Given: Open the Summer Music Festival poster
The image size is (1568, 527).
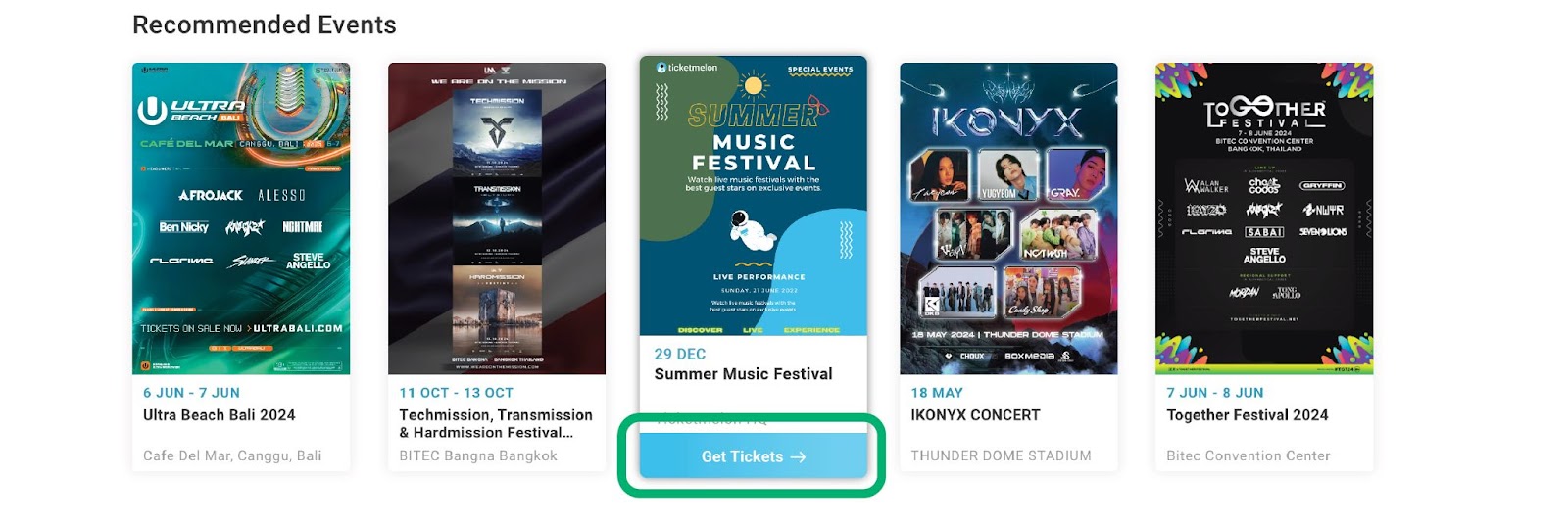Looking at the screenshot, I should point(754,196).
